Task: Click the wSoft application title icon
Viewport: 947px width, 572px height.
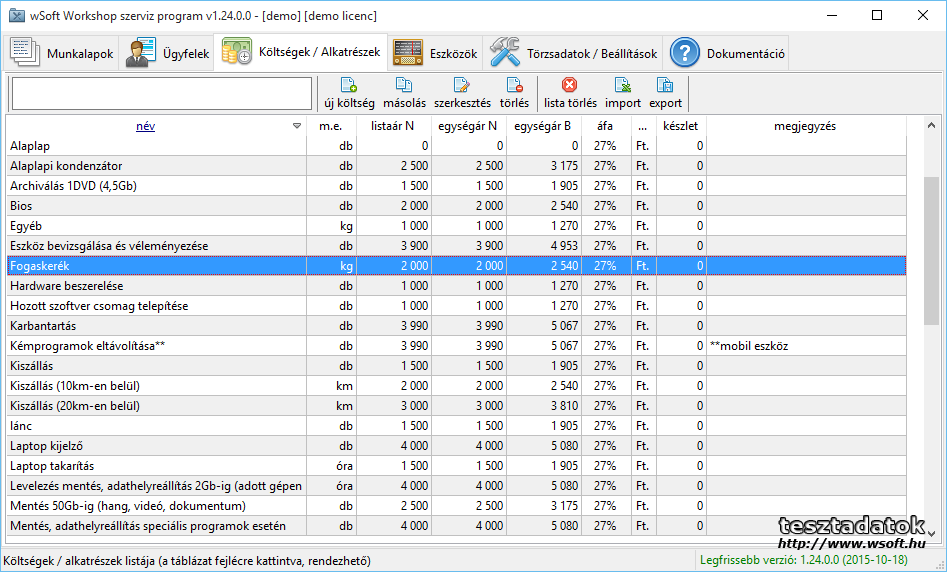Action: click(16, 15)
